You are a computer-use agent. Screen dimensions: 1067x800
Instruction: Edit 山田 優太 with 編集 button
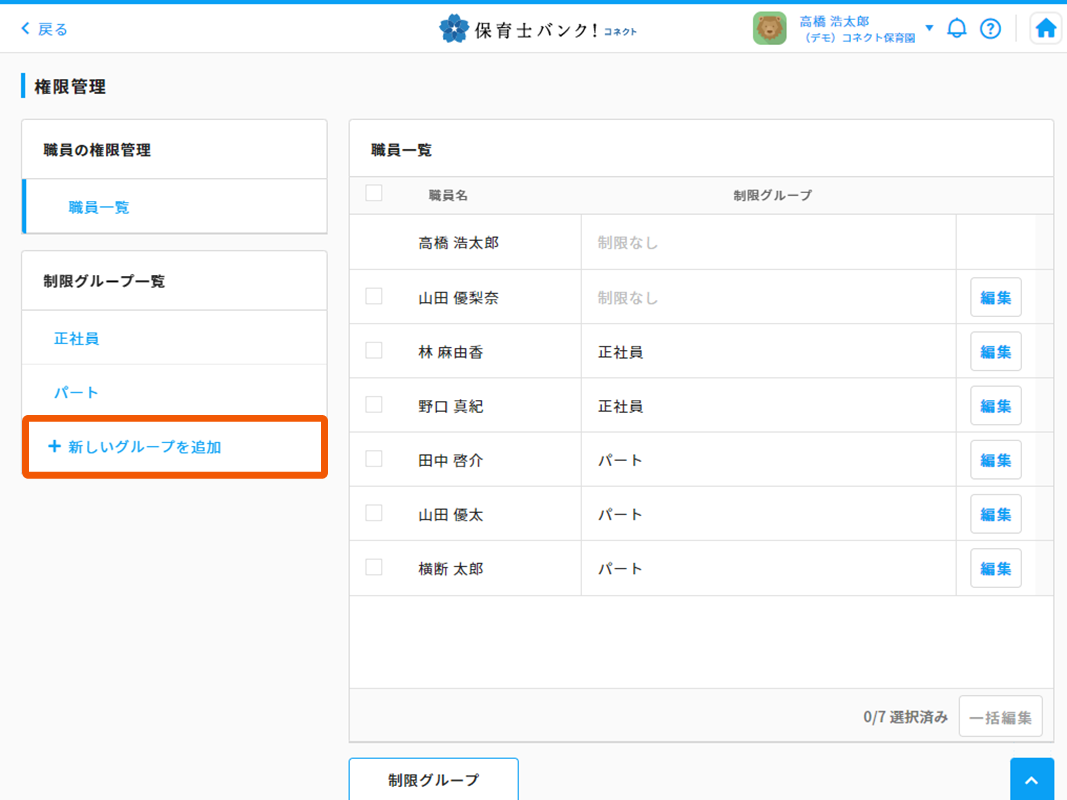click(995, 514)
